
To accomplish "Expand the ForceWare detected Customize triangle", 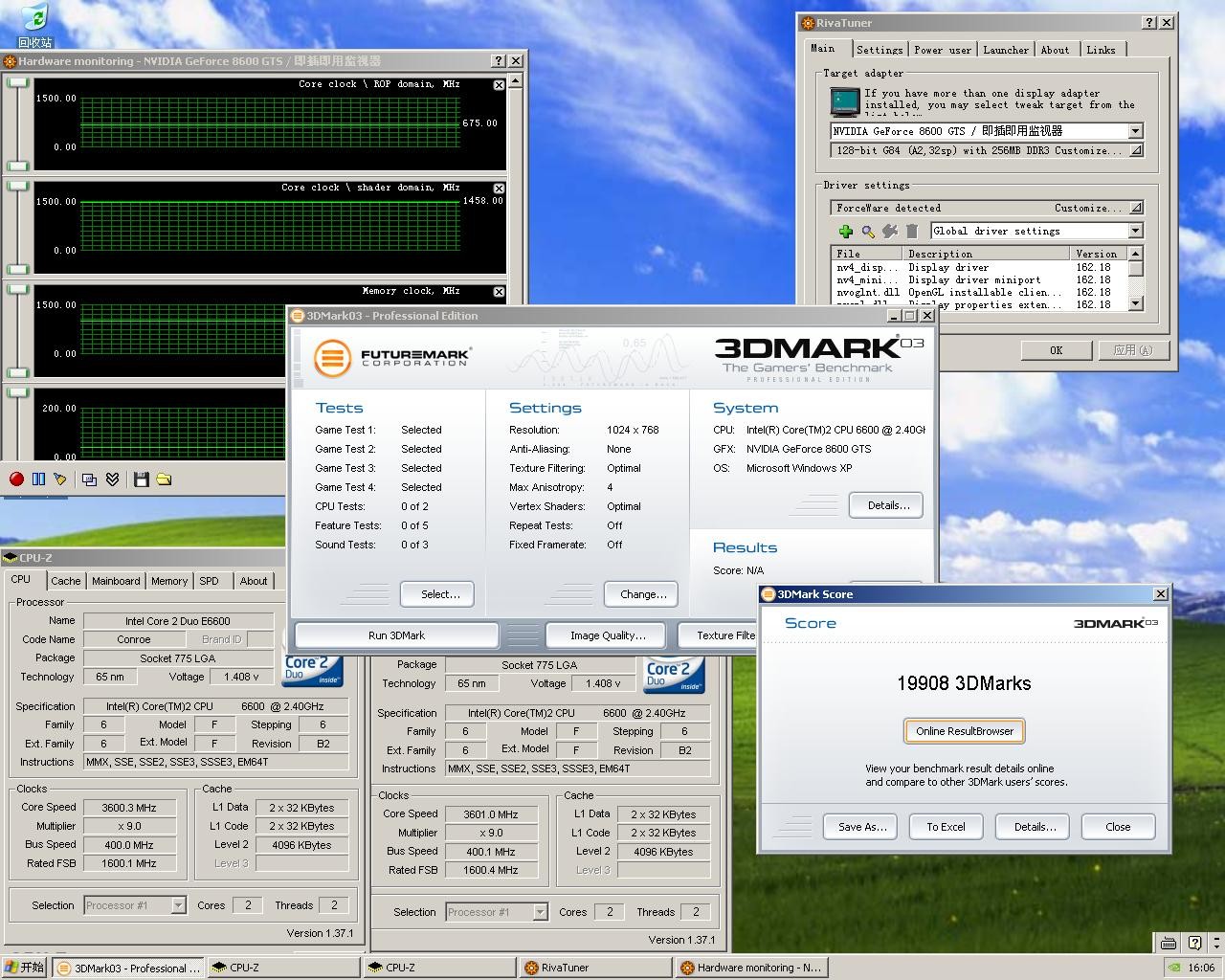I will coord(1135,208).
